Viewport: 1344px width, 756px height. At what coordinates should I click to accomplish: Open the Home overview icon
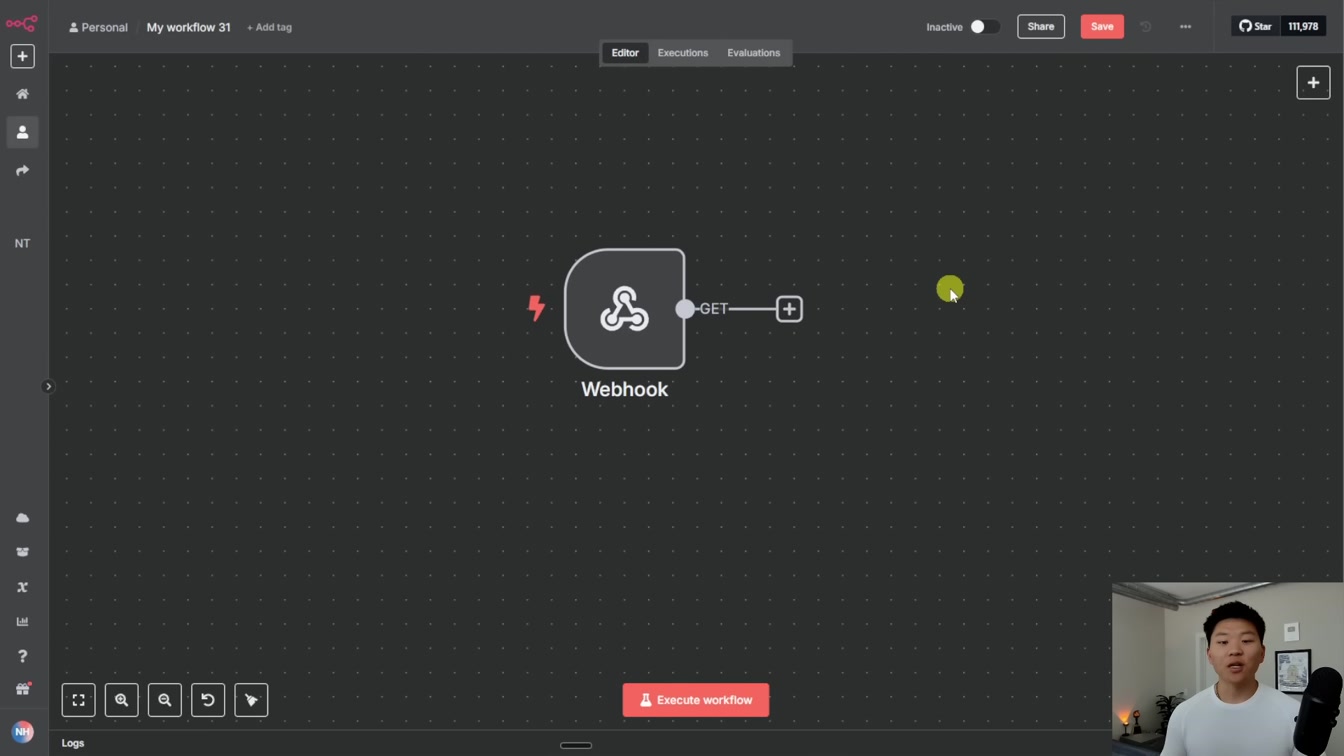22,94
